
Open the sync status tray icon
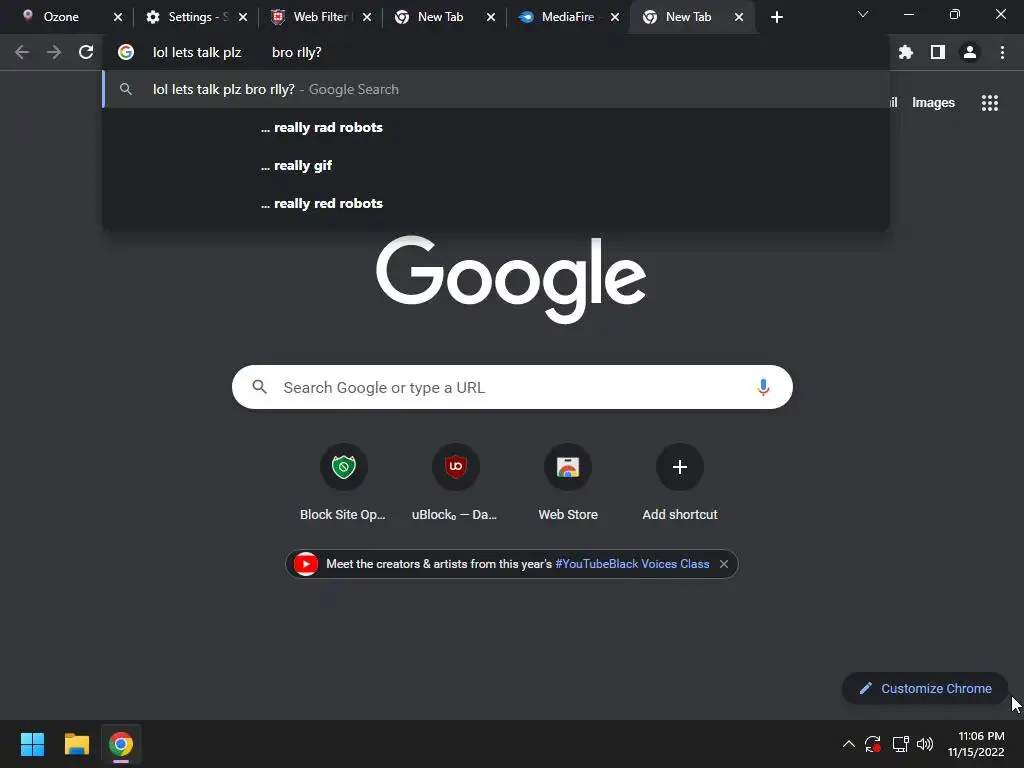tap(872, 744)
